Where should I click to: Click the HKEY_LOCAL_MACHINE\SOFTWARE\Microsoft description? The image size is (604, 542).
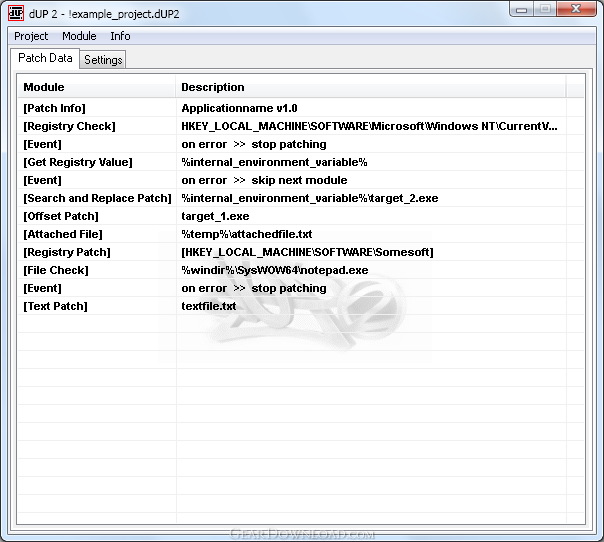(369, 126)
